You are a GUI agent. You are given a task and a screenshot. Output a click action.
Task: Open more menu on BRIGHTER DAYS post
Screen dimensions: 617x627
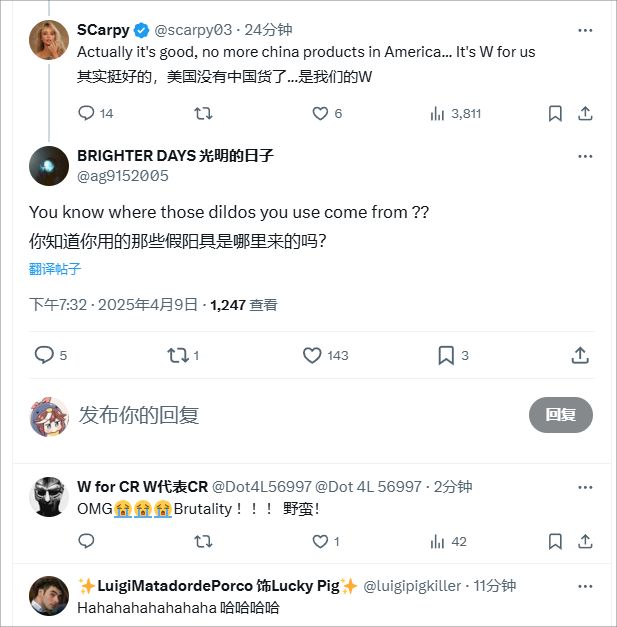[585, 156]
